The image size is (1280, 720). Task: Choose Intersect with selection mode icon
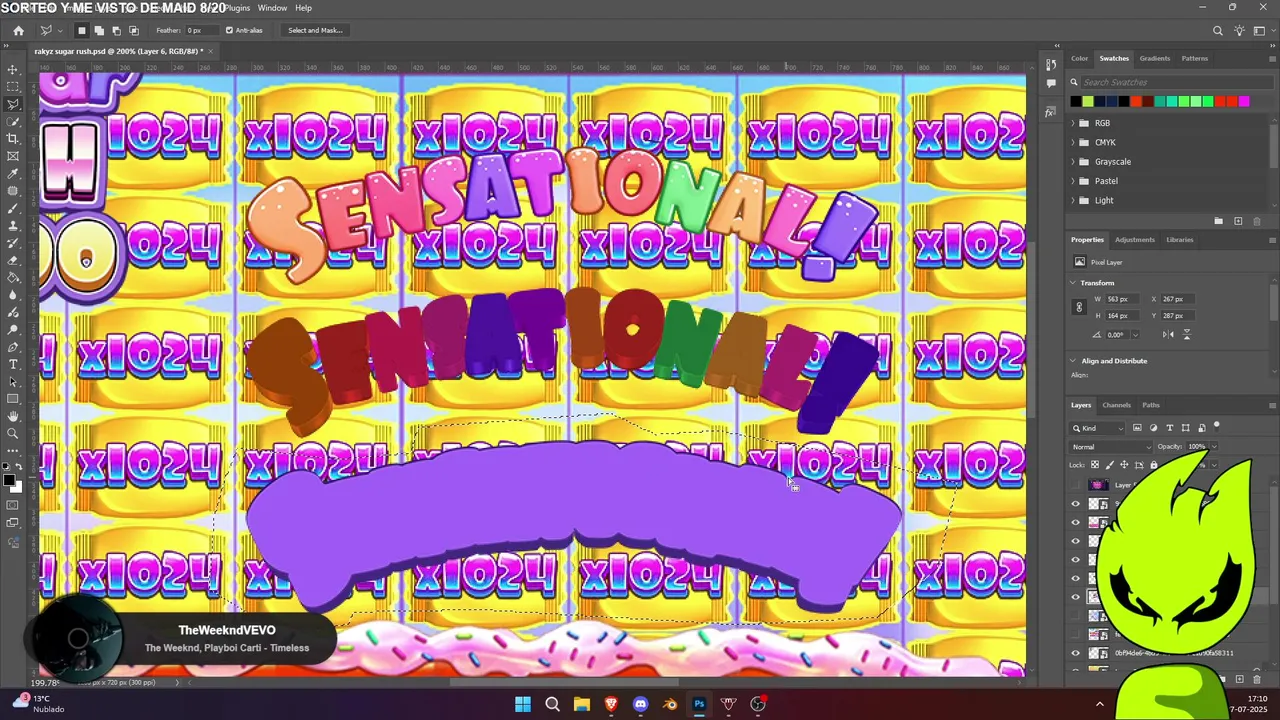(x=134, y=30)
